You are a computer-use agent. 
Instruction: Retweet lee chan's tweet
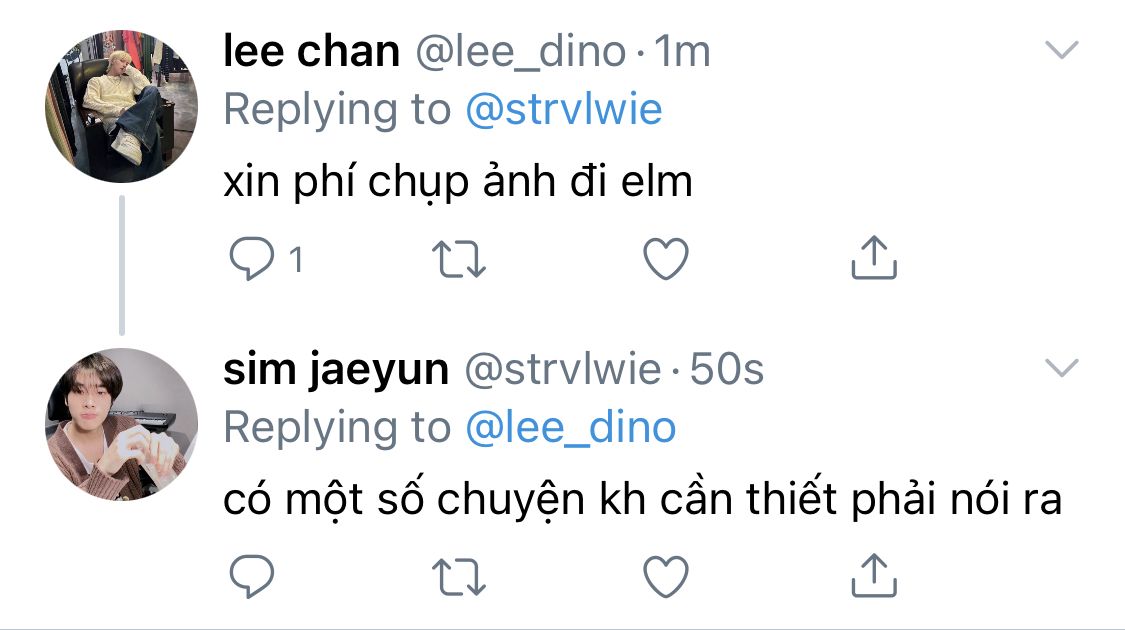459,260
